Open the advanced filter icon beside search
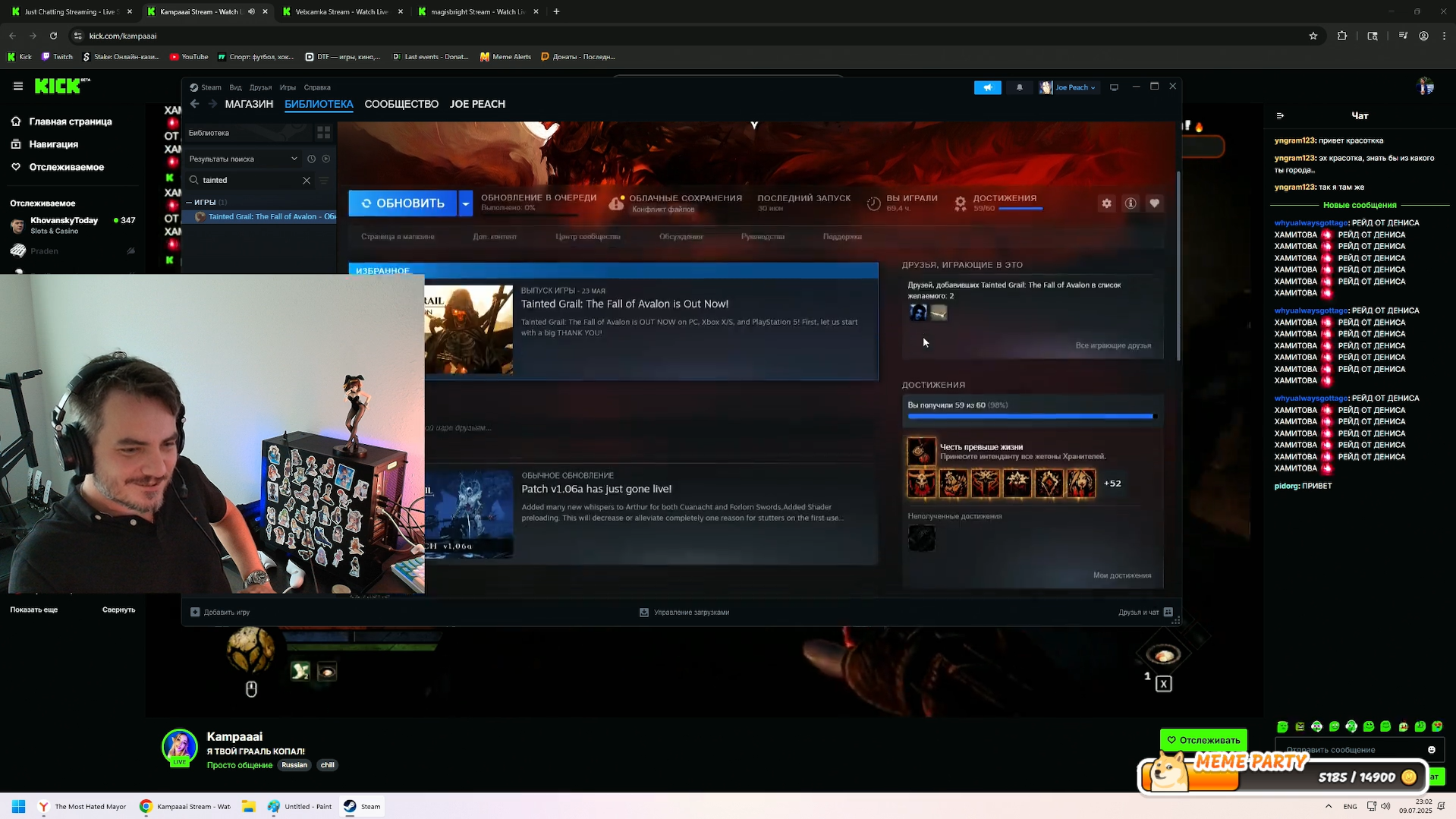This screenshot has height=819, width=1456. 324,181
